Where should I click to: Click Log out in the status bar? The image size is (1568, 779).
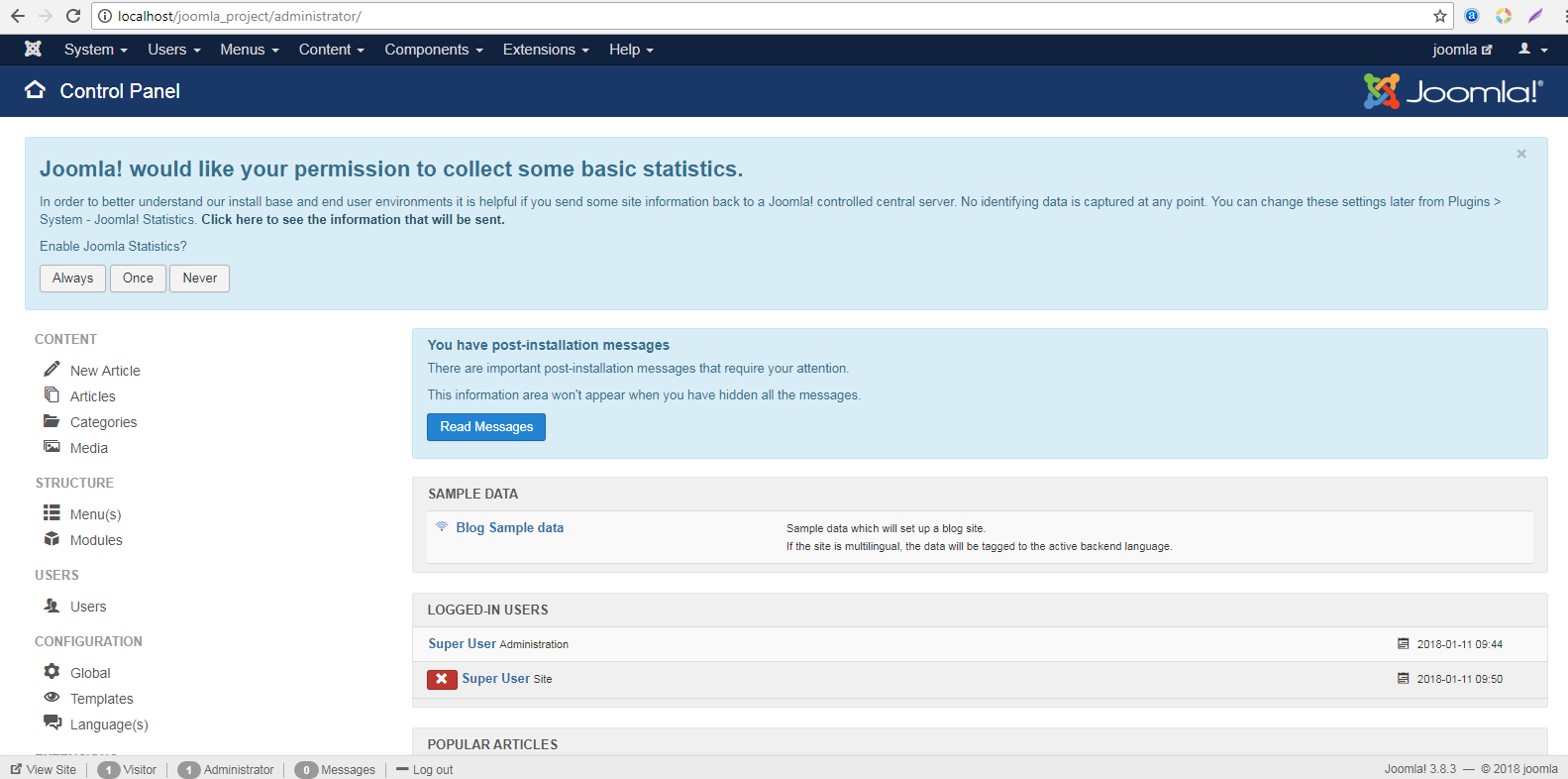tap(425, 770)
